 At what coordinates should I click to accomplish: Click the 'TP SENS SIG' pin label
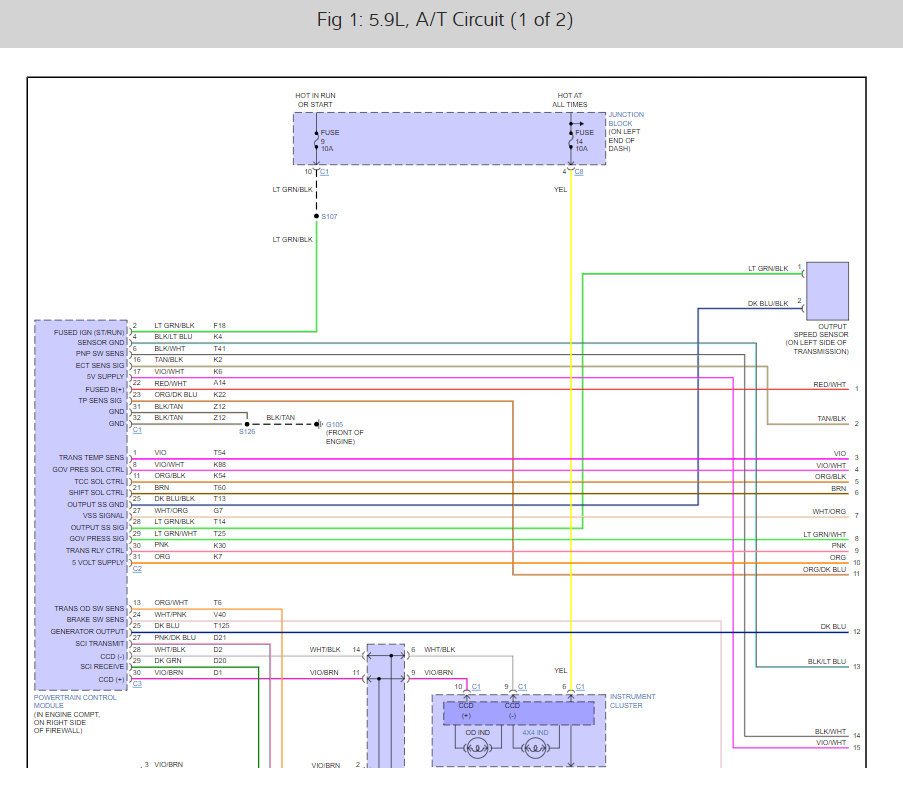100,400
